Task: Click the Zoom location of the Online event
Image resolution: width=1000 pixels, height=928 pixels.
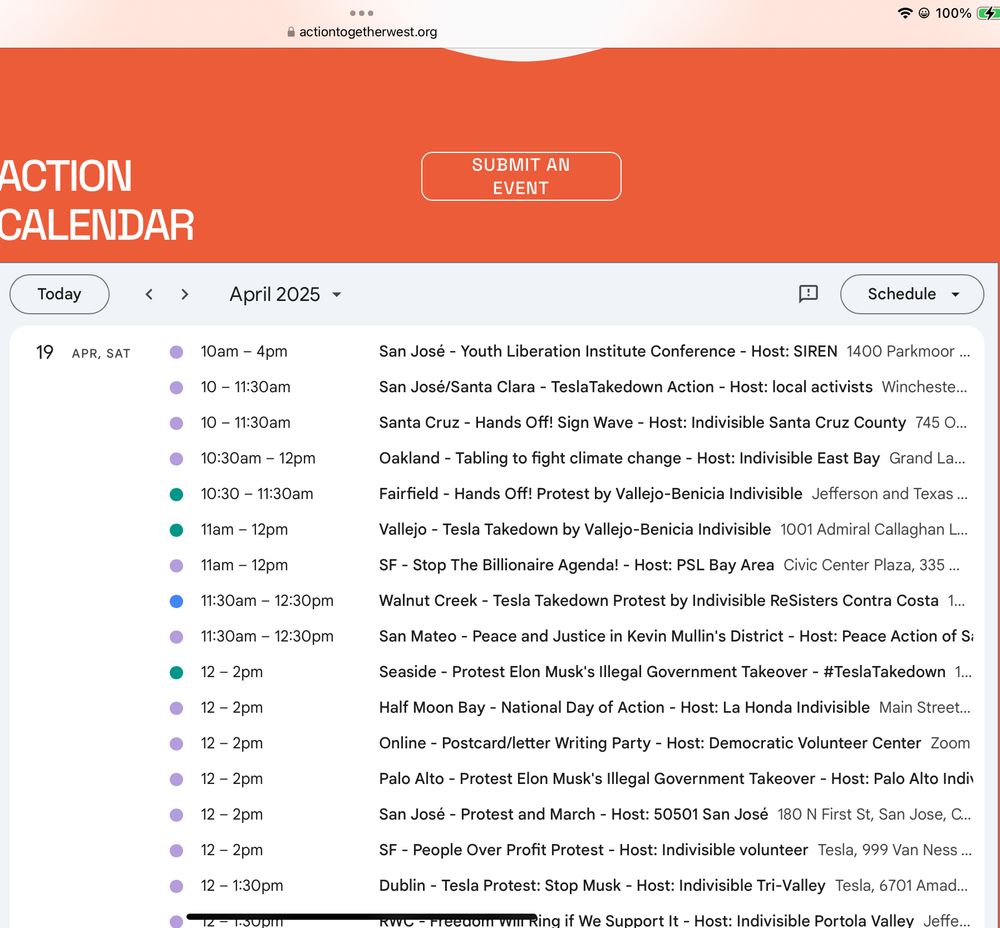Action: click(x=950, y=744)
